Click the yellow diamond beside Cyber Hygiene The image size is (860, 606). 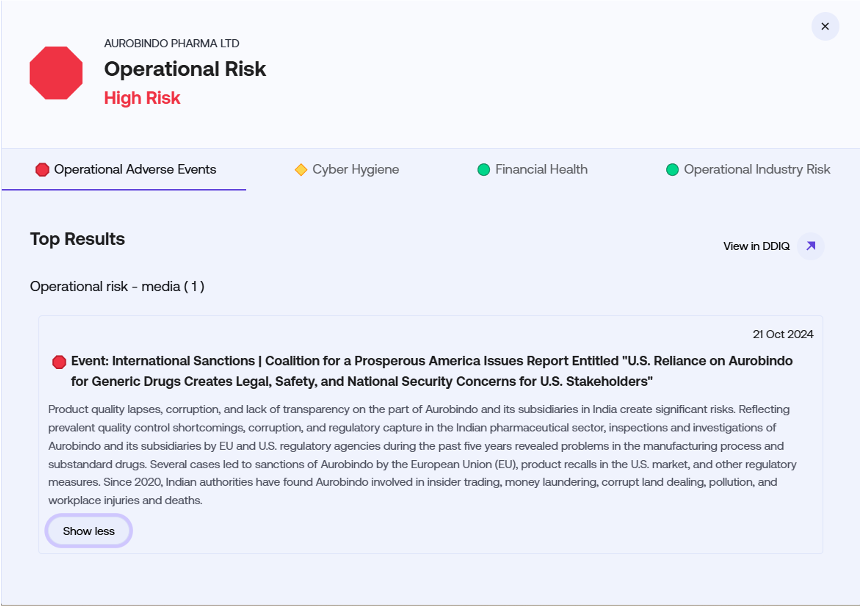301,170
